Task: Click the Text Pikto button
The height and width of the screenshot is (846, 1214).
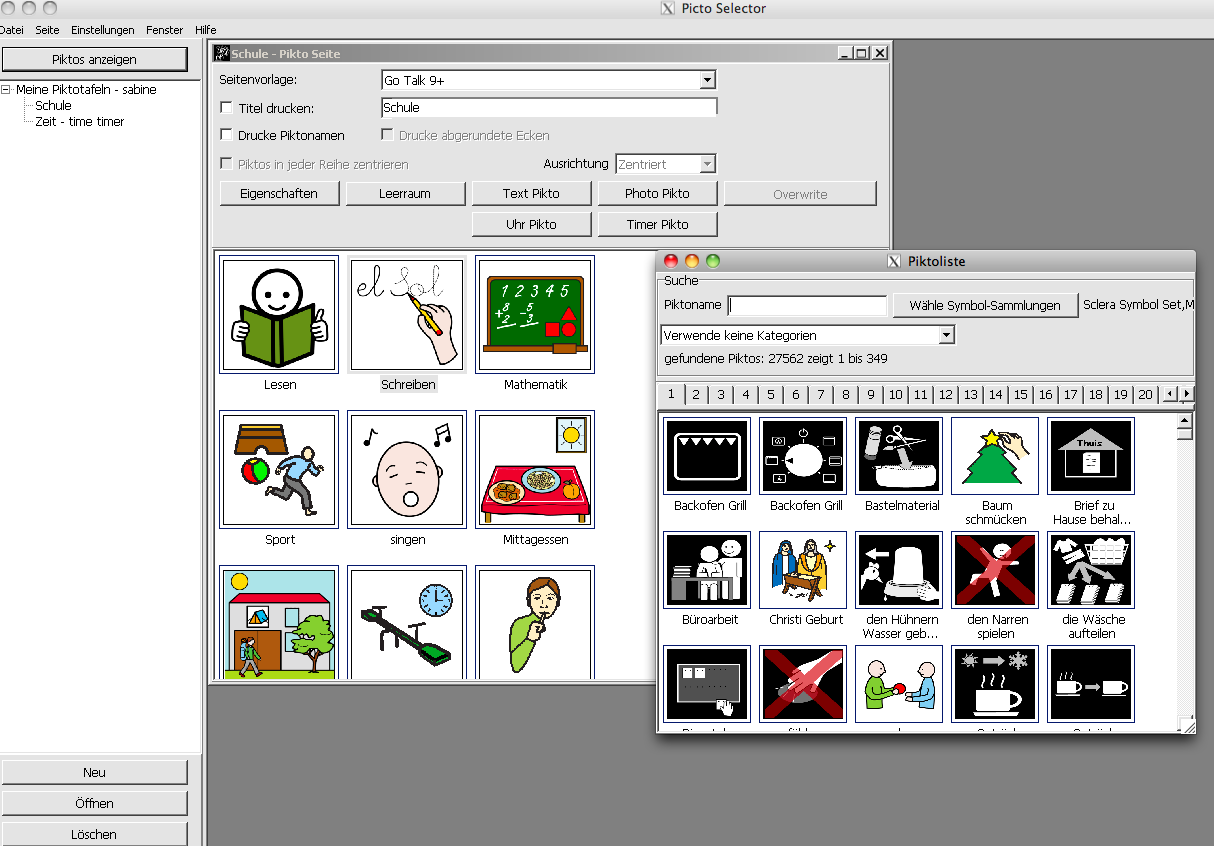Action: [x=531, y=193]
